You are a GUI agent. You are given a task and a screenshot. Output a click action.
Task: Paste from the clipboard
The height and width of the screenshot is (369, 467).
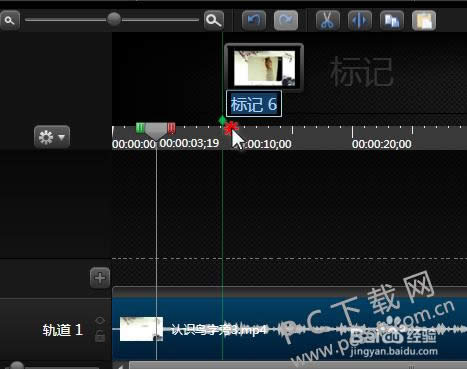pos(424,20)
